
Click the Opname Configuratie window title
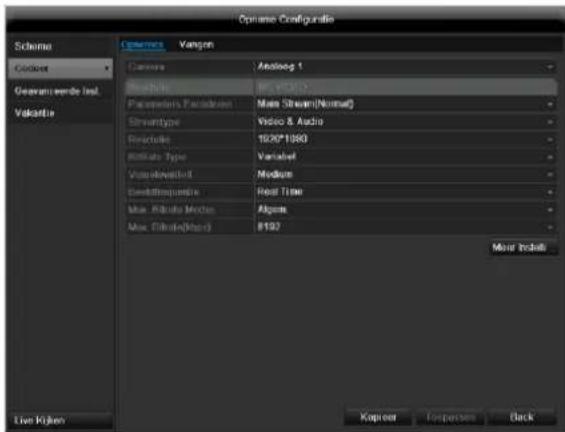click(286, 19)
